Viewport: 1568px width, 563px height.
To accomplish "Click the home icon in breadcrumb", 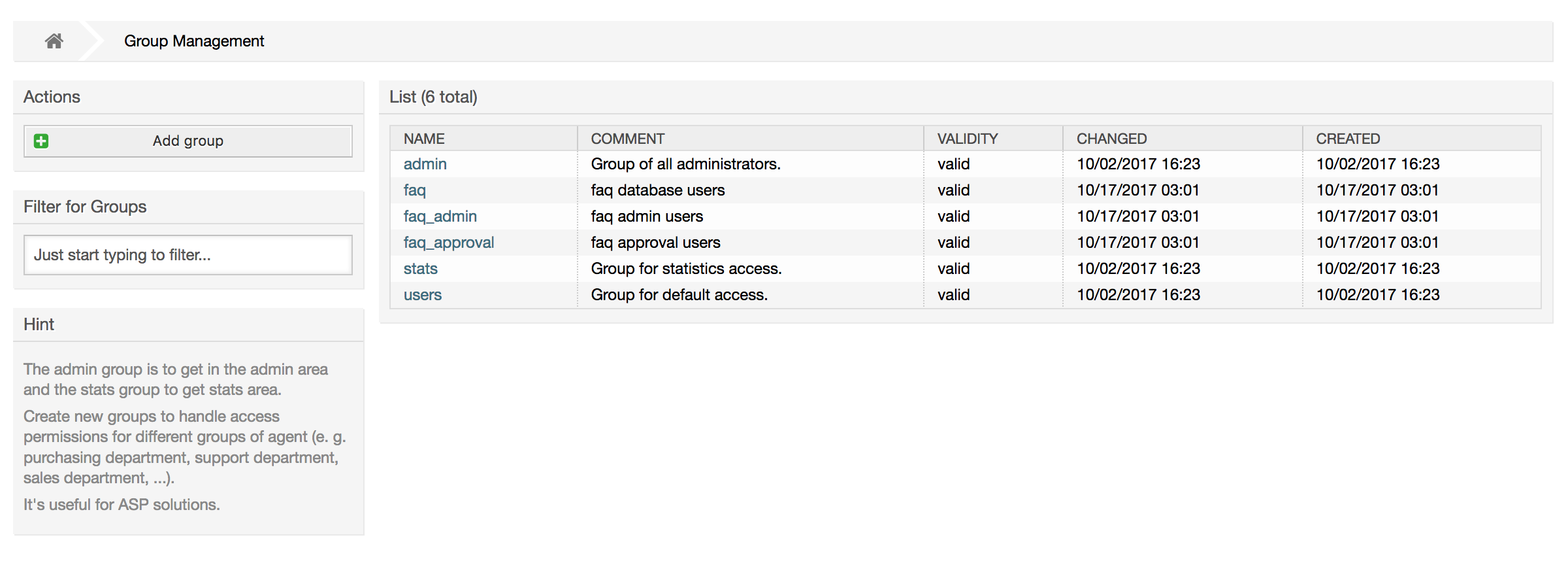I will pos(54,41).
